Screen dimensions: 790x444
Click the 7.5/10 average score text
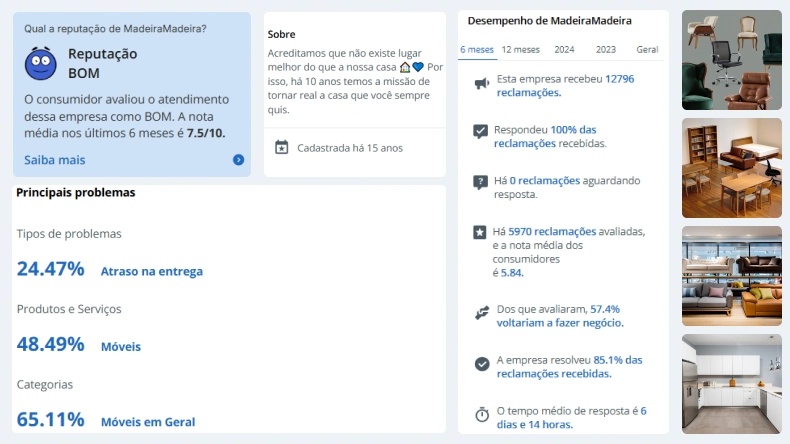[x=206, y=133]
